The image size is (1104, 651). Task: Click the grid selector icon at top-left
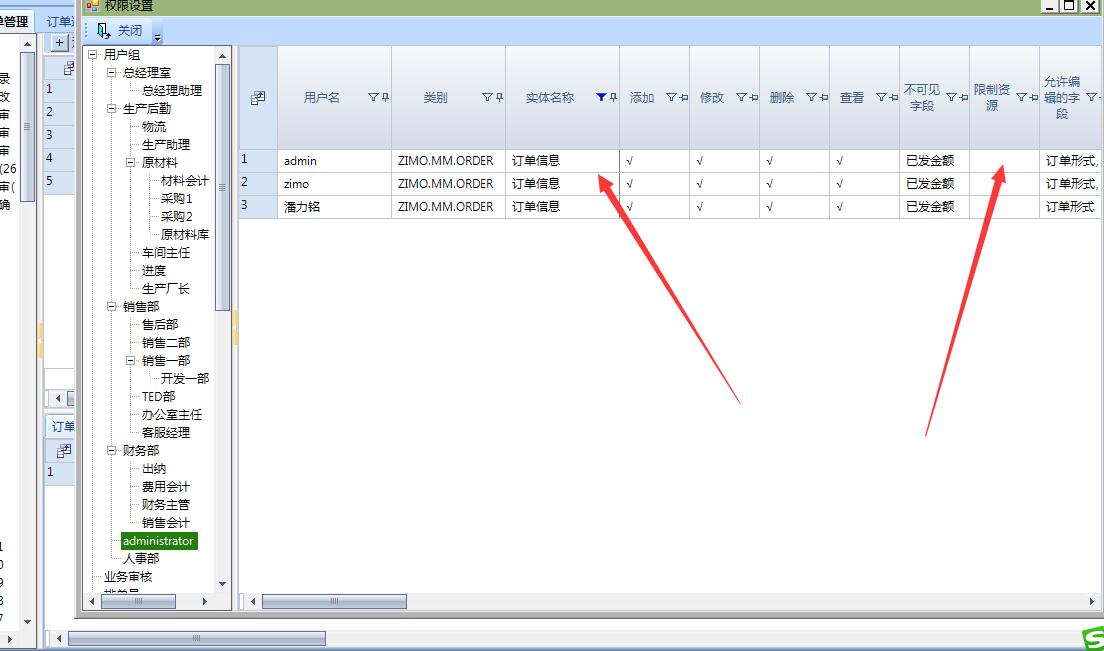coord(258,98)
